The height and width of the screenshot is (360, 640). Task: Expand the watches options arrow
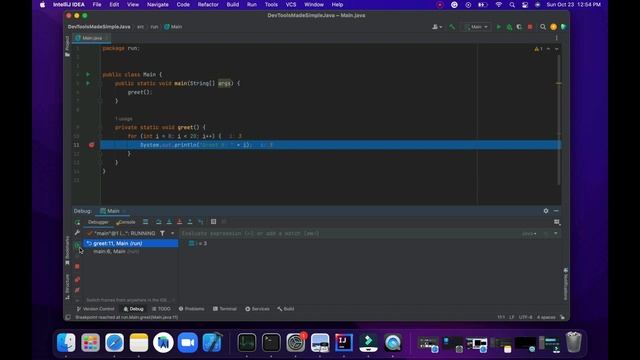point(556,233)
